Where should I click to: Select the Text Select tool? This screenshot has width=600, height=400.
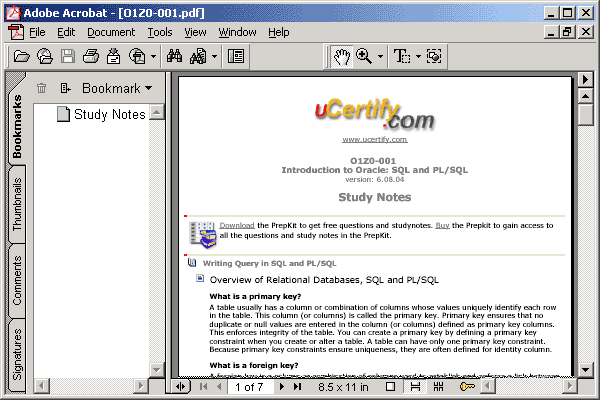click(402, 56)
